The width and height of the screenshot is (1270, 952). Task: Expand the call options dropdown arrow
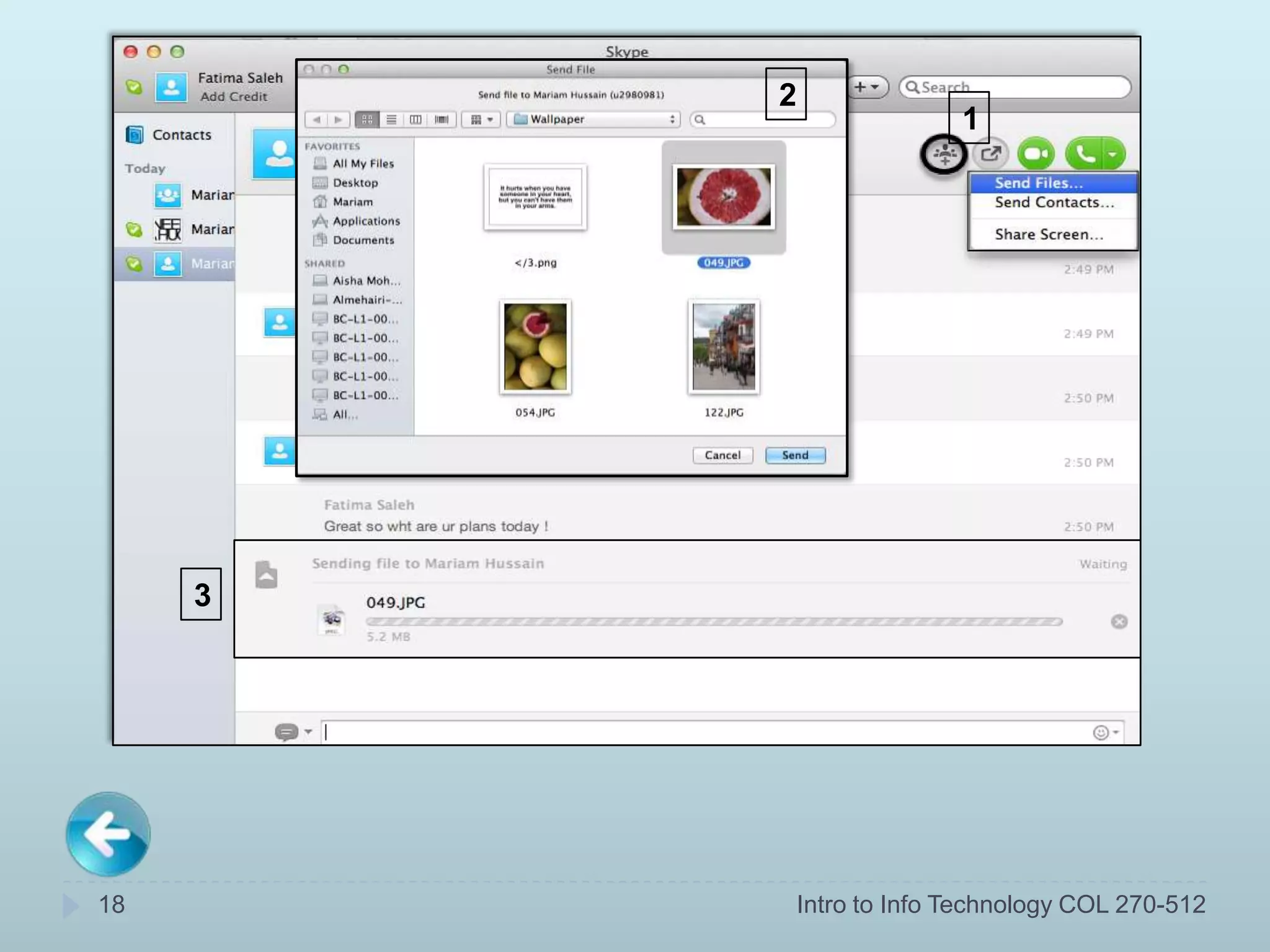1113,154
